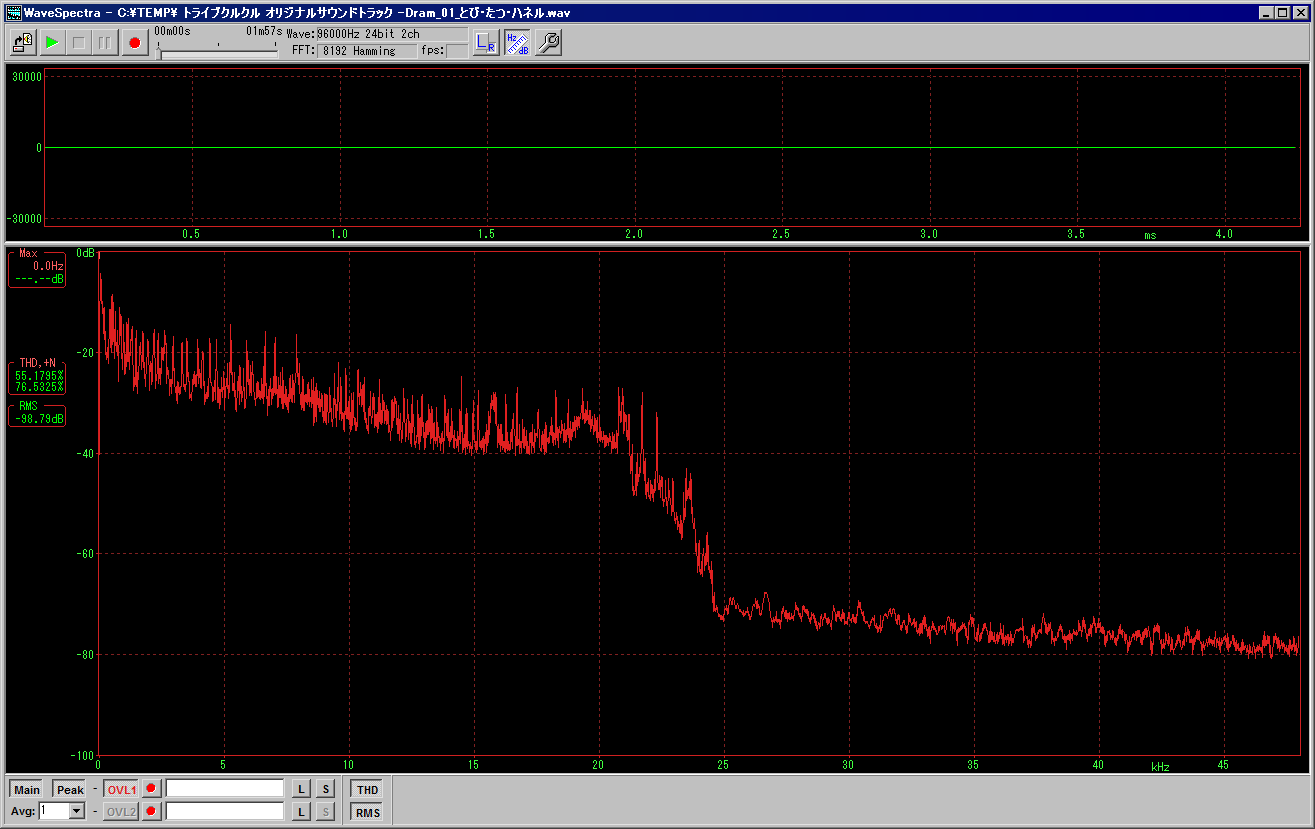Toggle the Peak hold display
1315x829 pixels.
pos(70,789)
